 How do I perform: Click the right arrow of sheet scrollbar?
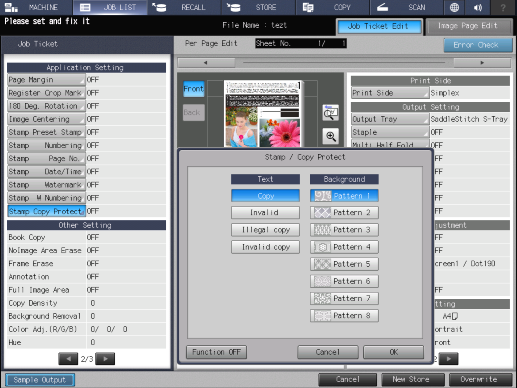pyautogui.click(x=482, y=63)
